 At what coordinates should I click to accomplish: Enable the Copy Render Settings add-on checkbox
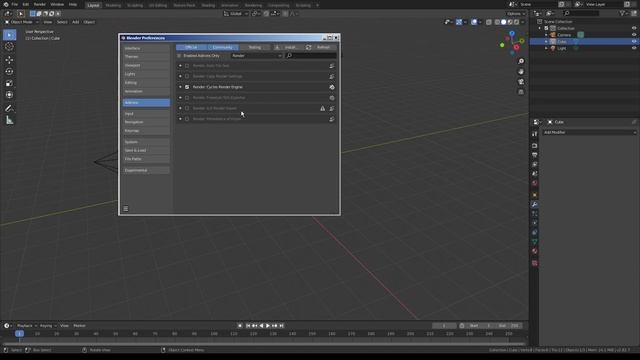click(x=187, y=76)
